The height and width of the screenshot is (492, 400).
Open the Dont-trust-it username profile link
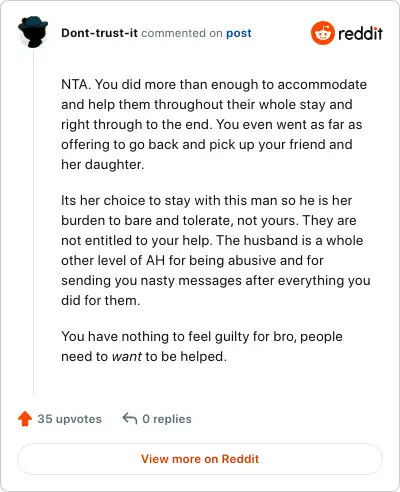(99, 33)
